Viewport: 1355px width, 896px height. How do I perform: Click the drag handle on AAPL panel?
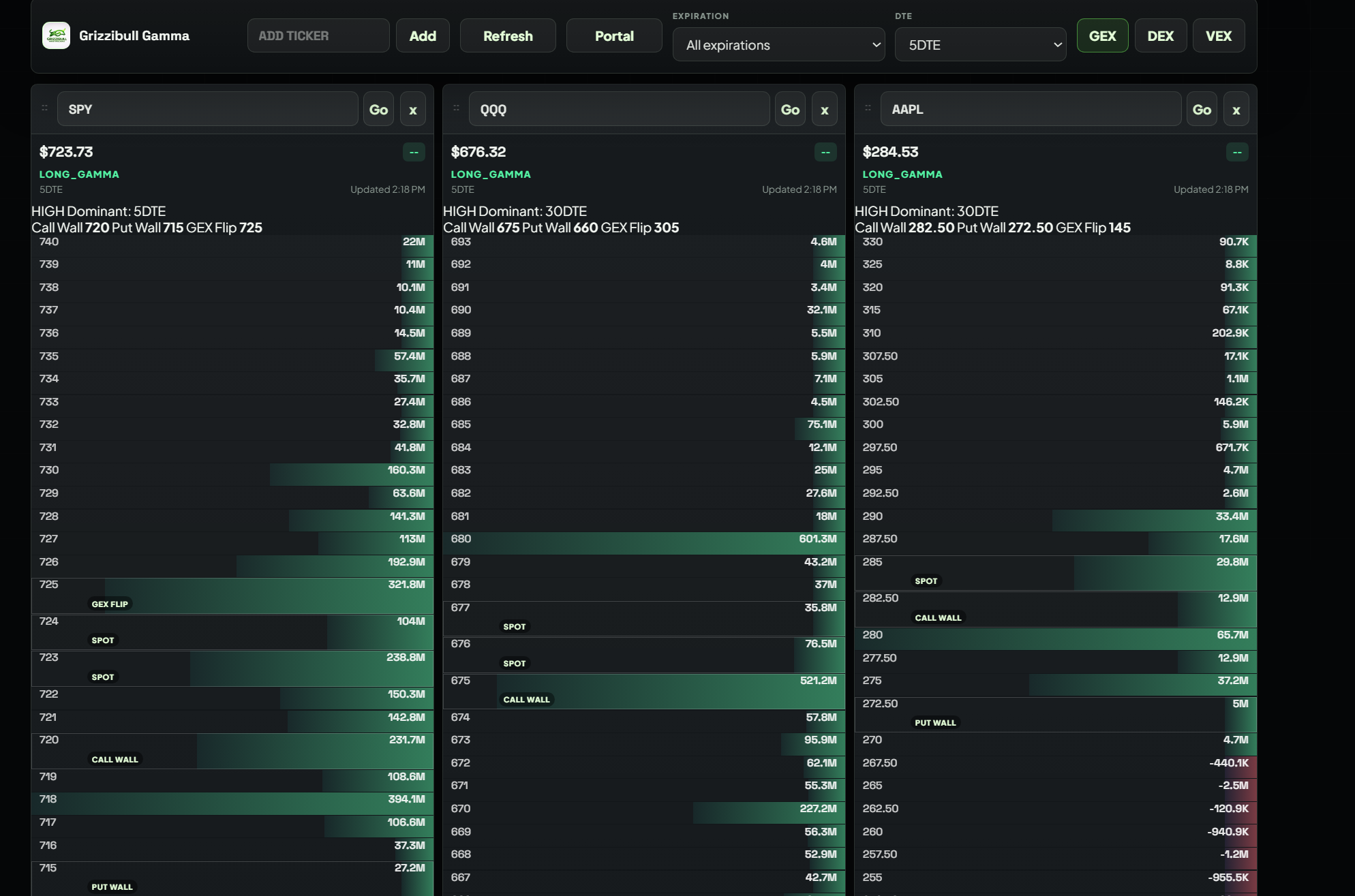pyautogui.click(x=868, y=108)
